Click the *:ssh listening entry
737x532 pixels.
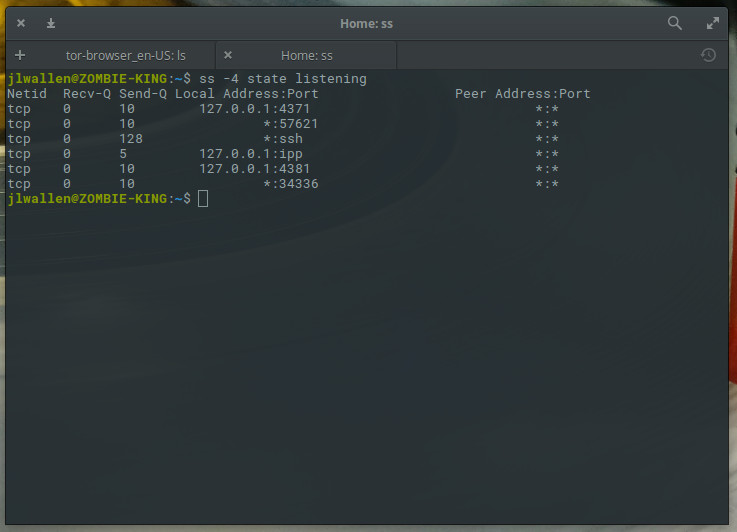tap(282, 138)
